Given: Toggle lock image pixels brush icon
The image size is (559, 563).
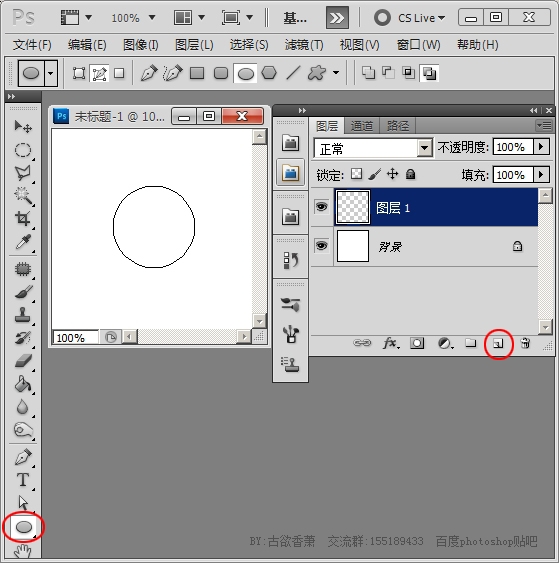Looking at the screenshot, I should pos(374,175).
